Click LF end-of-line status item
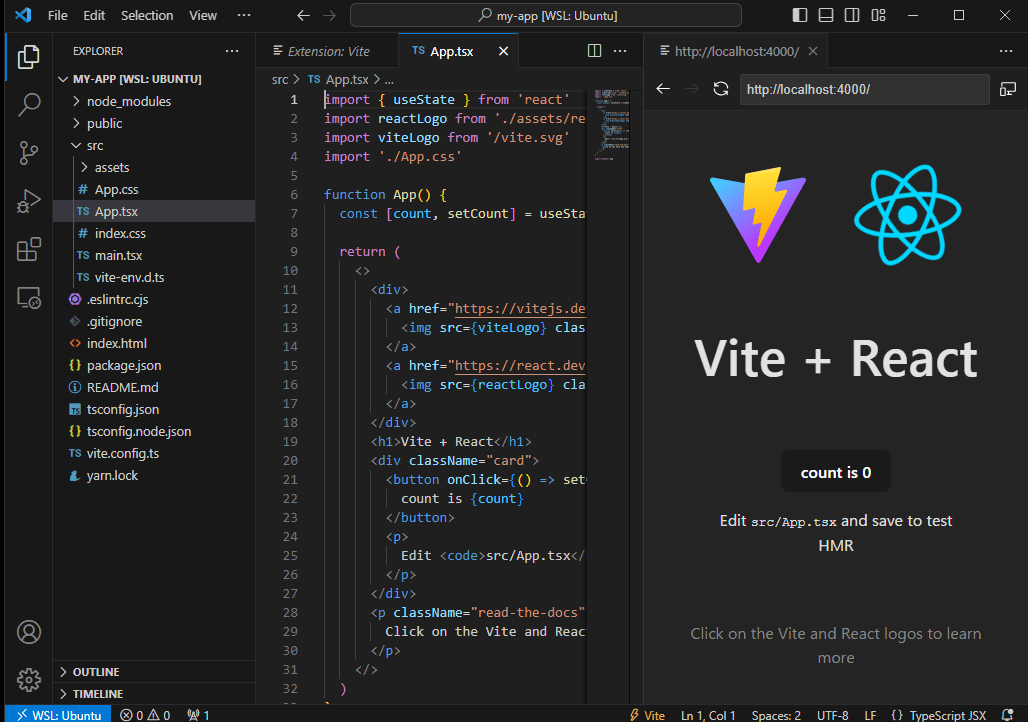 point(869,715)
